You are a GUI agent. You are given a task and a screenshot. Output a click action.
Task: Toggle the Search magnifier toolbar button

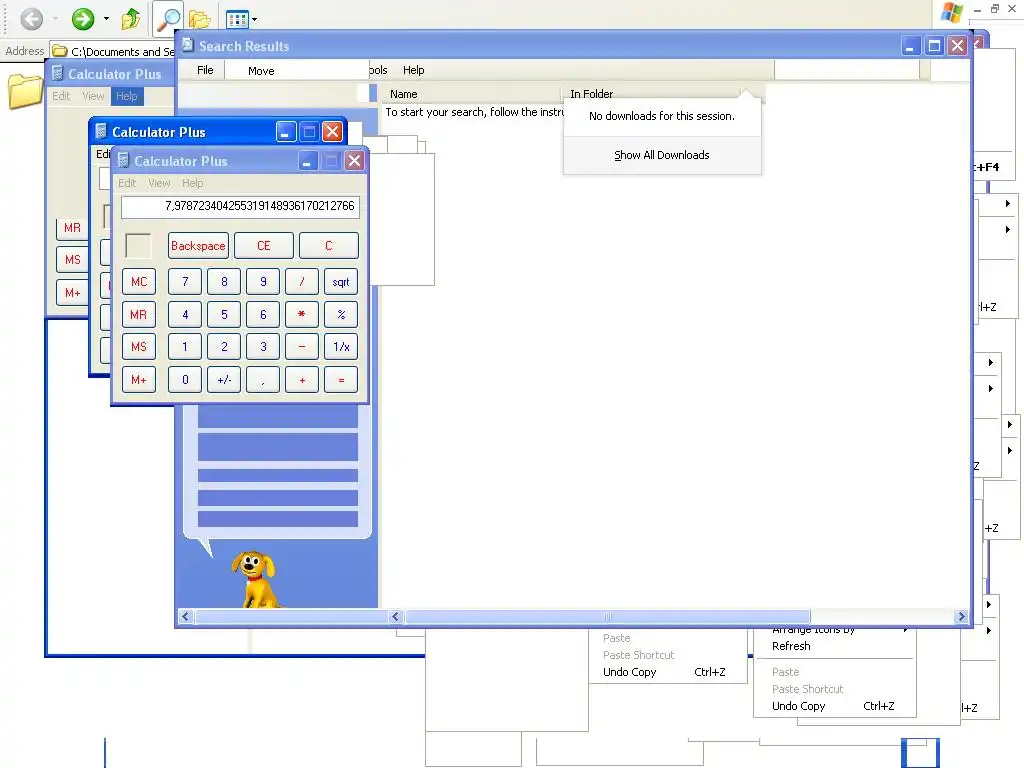(168, 19)
